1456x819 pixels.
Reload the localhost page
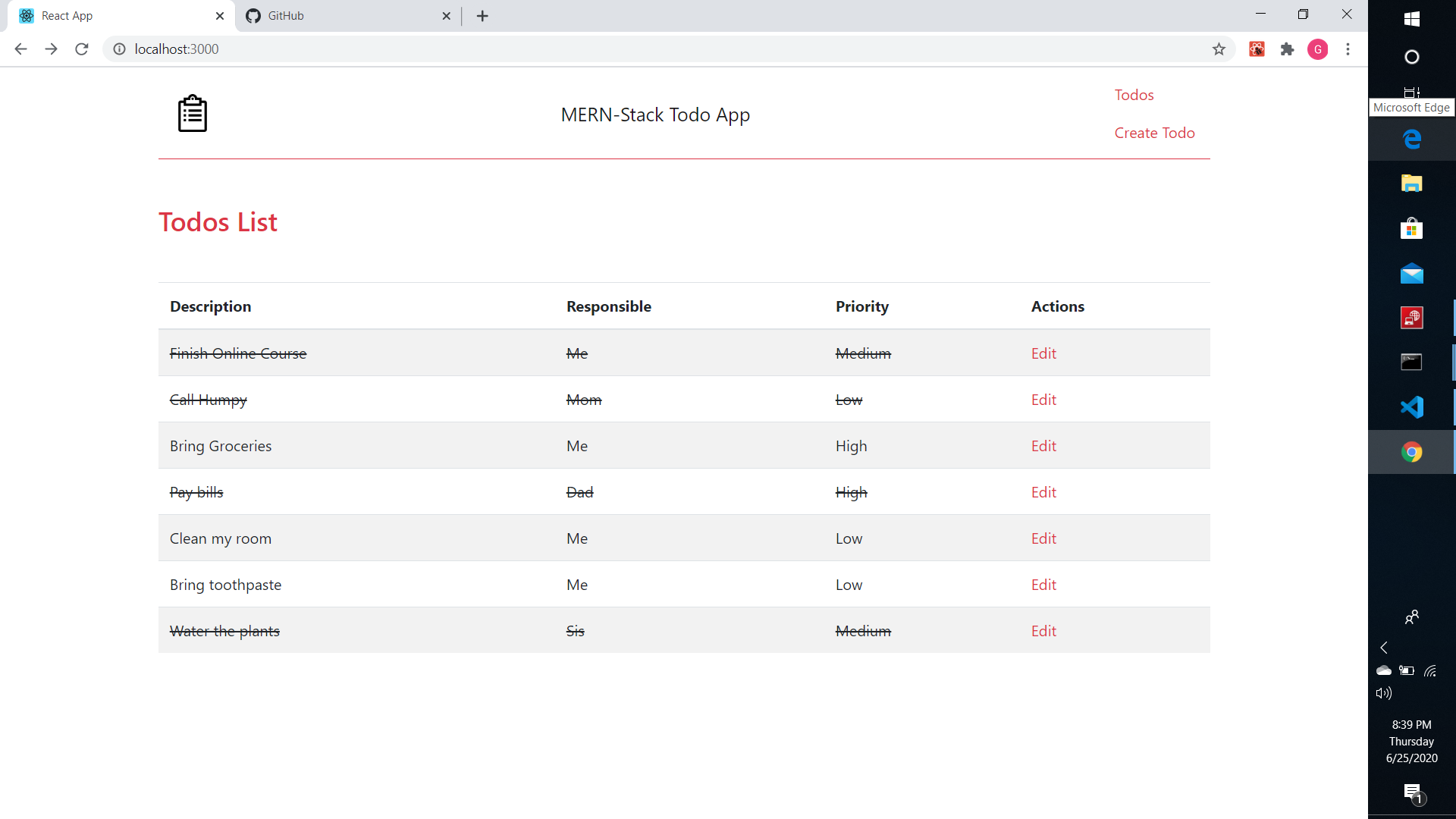[x=82, y=49]
